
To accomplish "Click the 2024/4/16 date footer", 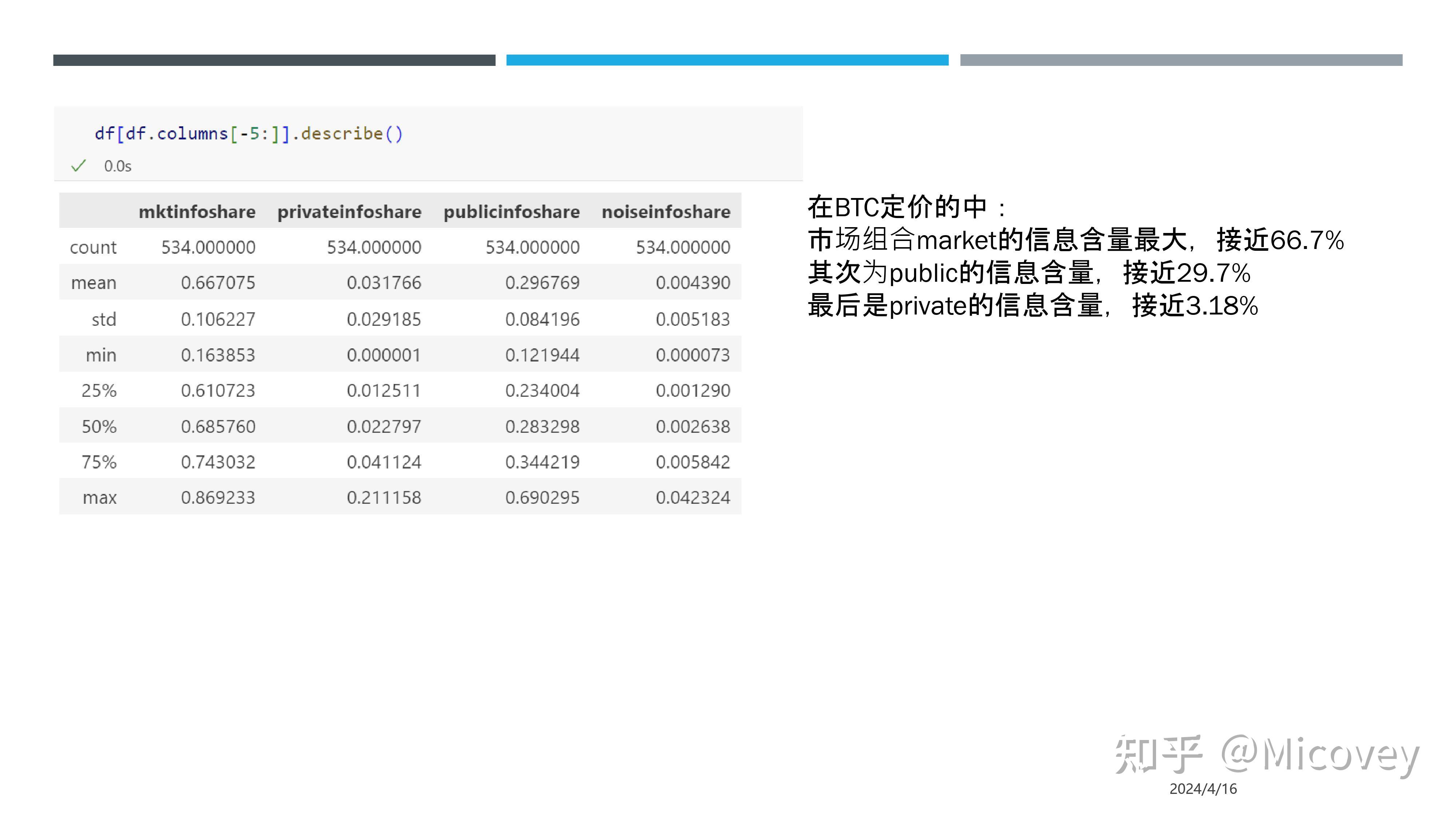I will pyautogui.click(x=1203, y=789).
